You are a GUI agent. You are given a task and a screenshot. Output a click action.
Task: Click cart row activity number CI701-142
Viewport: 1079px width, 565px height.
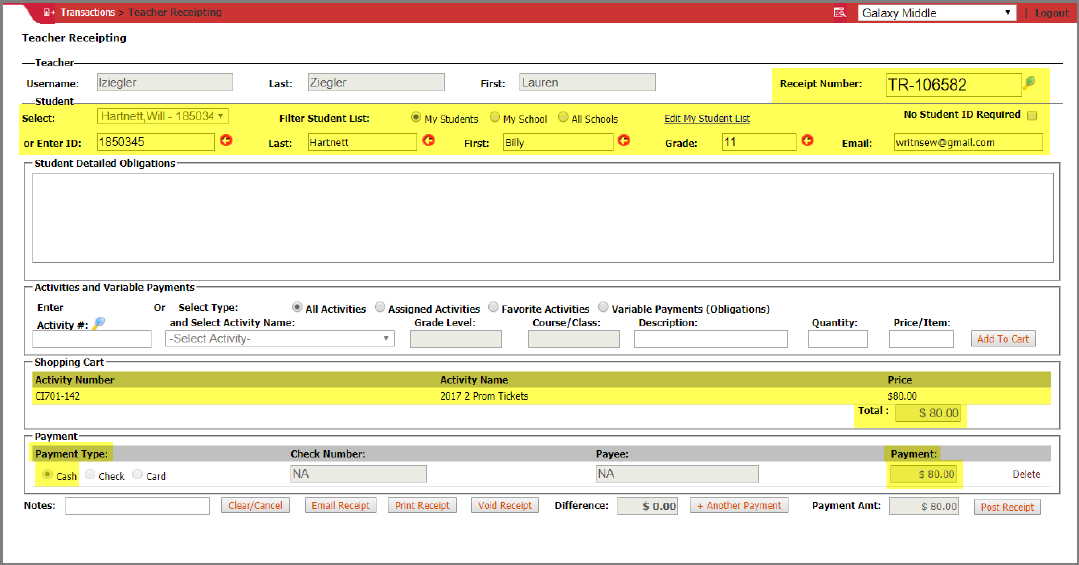(58, 396)
